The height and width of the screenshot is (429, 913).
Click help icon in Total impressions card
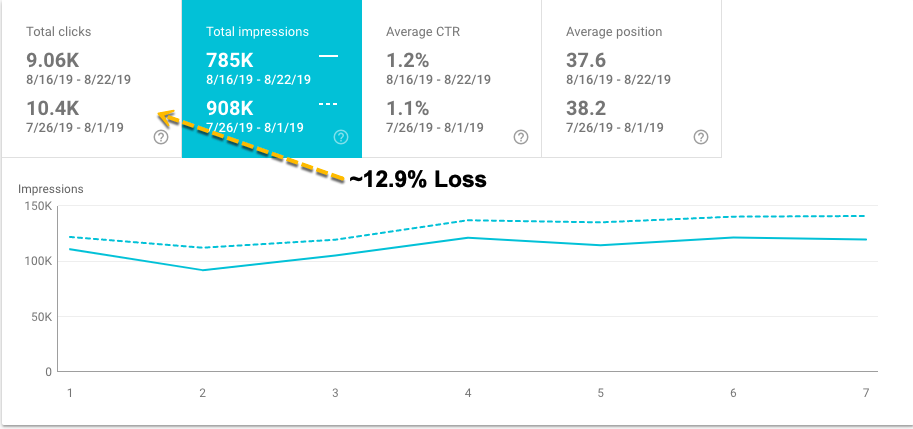(x=341, y=137)
